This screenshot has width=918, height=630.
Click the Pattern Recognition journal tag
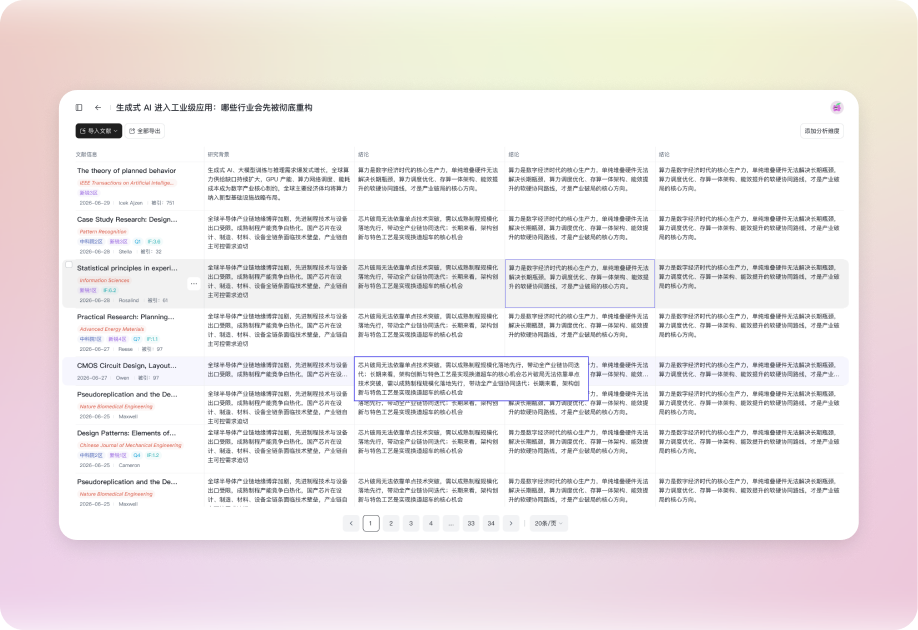pos(103,231)
